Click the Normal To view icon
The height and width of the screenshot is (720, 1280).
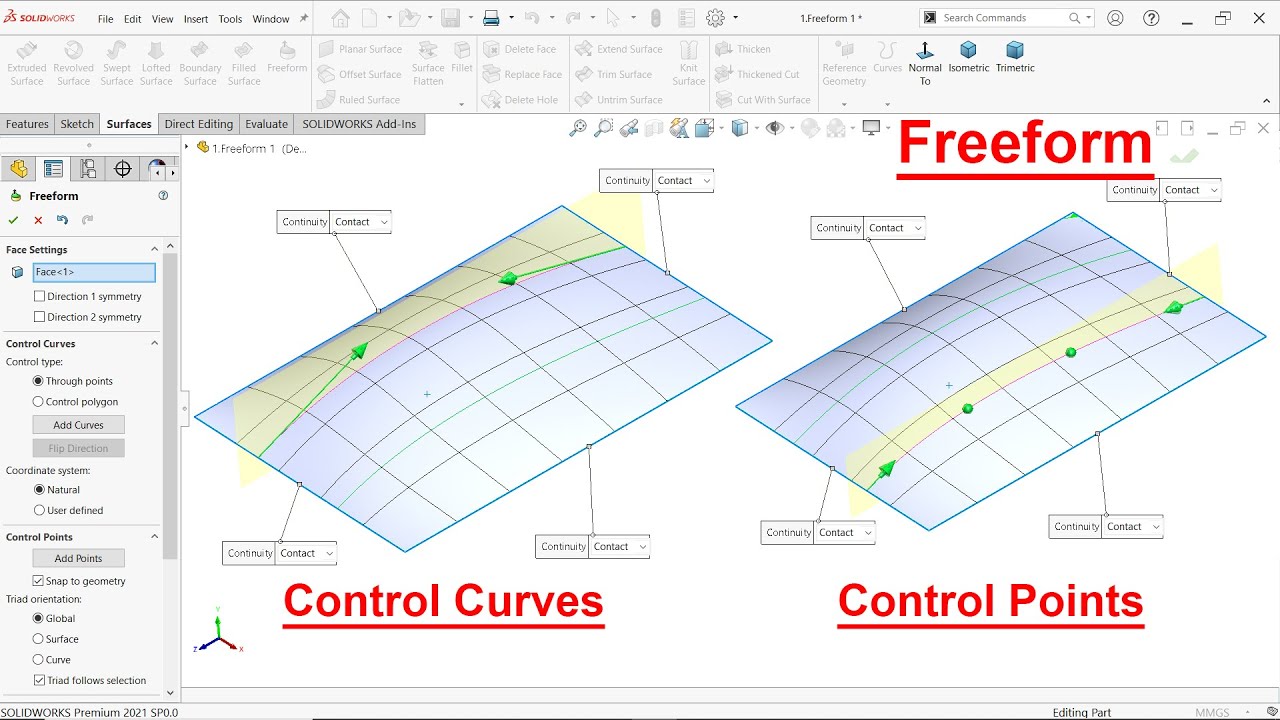click(x=924, y=50)
